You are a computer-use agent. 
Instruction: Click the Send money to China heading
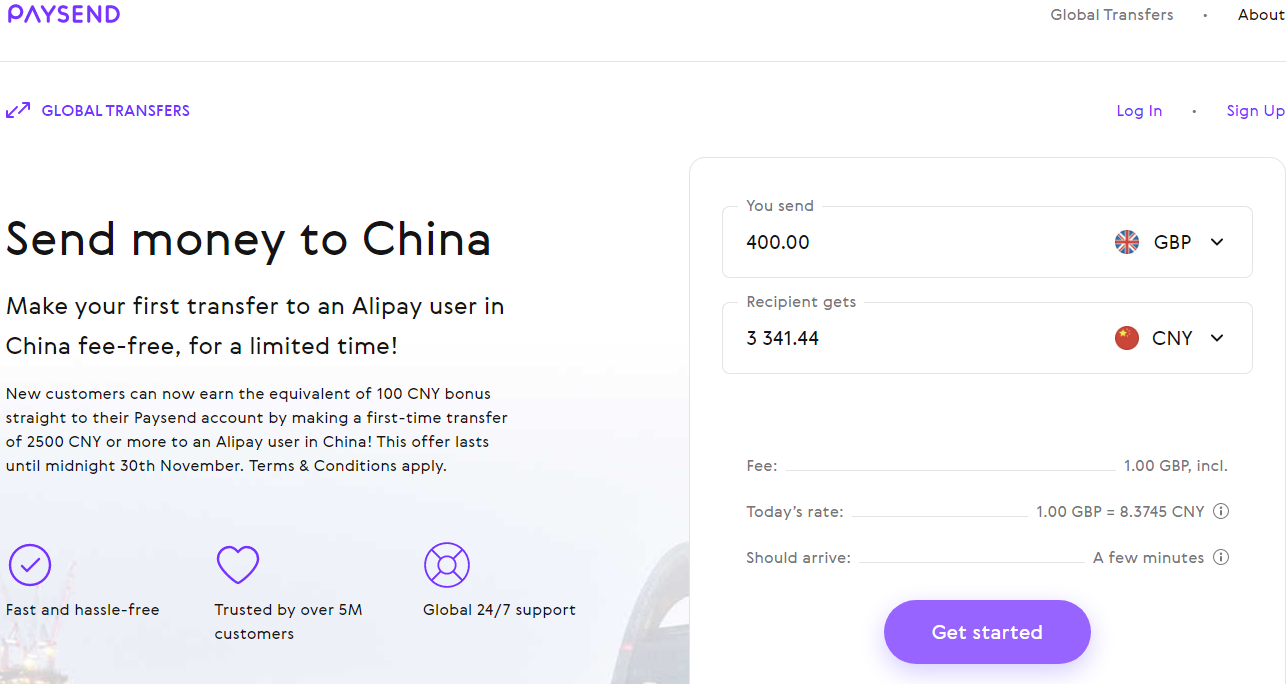248,240
